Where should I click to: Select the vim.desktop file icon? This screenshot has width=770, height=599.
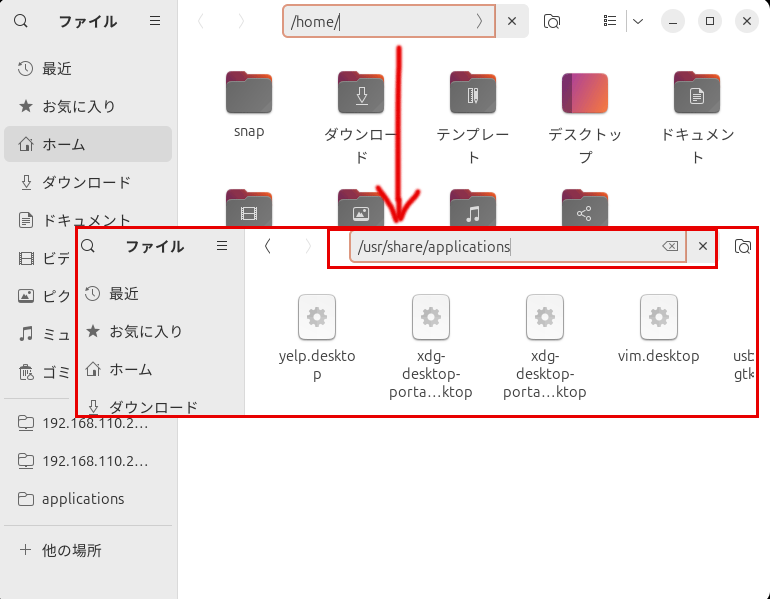coord(658,318)
